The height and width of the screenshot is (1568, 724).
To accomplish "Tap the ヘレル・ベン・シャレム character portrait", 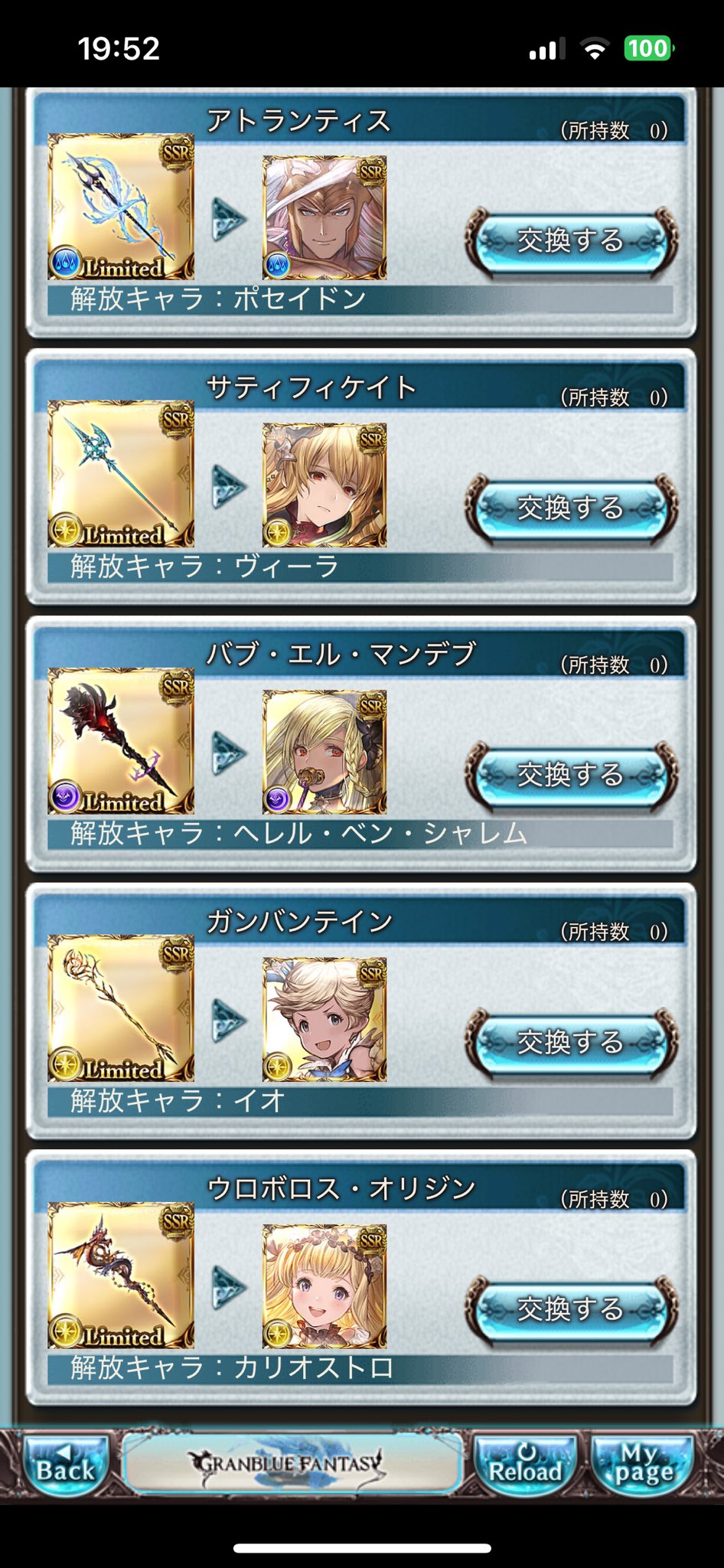I will point(324,752).
